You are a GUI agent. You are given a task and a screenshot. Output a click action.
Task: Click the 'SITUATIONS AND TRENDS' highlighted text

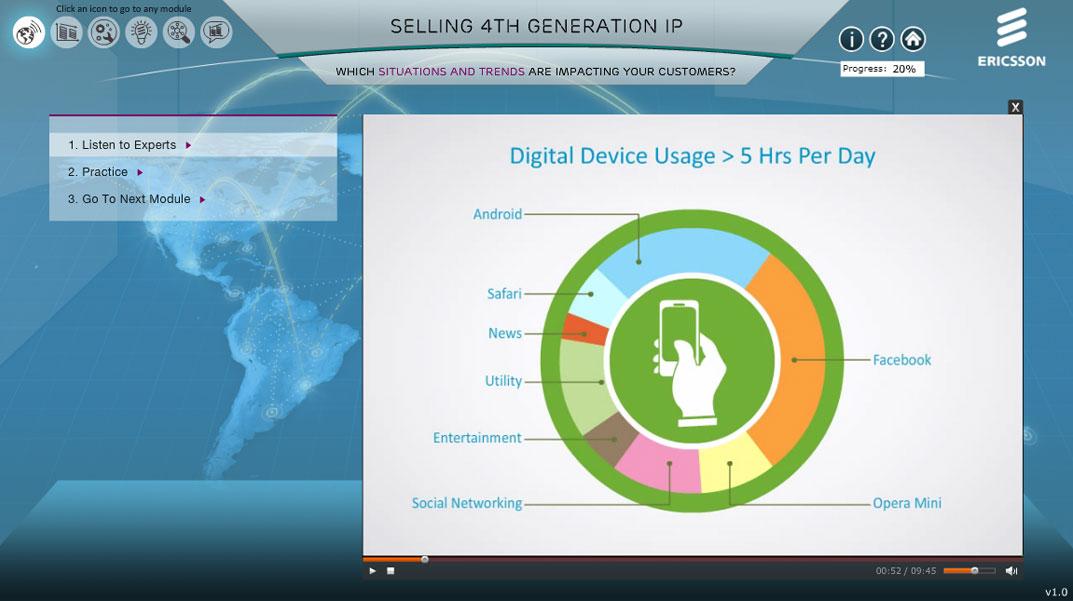[452, 71]
